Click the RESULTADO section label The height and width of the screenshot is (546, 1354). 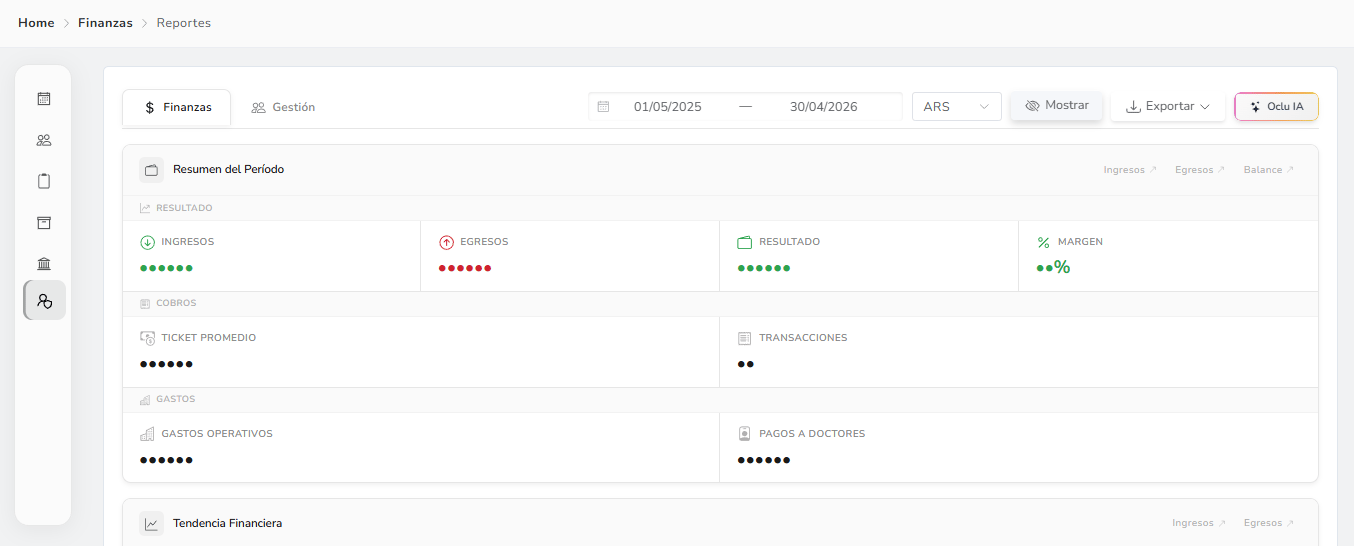click(x=184, y=208)
